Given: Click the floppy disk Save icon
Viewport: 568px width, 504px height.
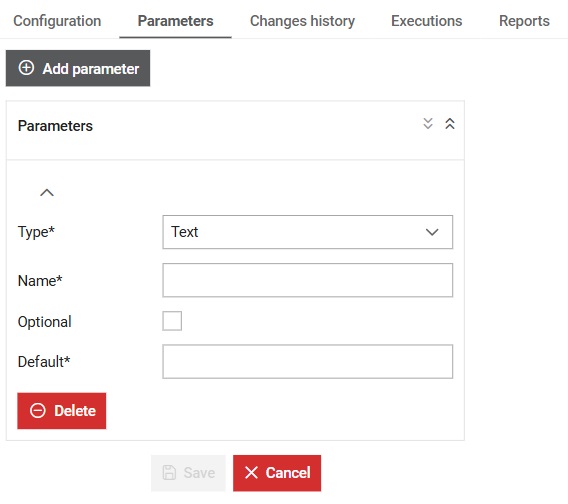Looking at the screenshot, I should 169,472.
